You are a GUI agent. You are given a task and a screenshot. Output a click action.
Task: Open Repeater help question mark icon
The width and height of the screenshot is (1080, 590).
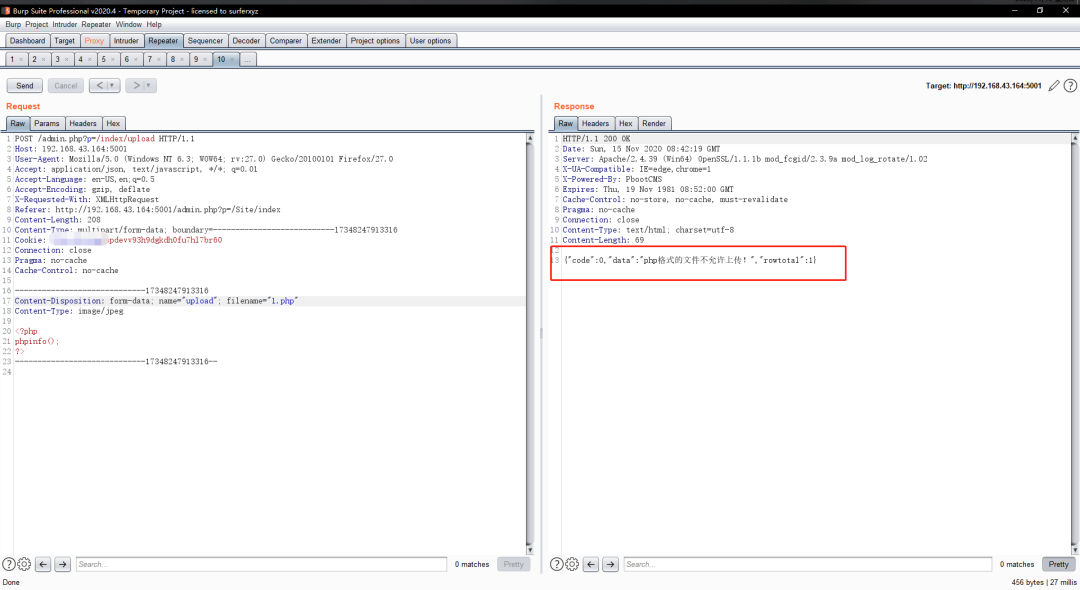1069,86
